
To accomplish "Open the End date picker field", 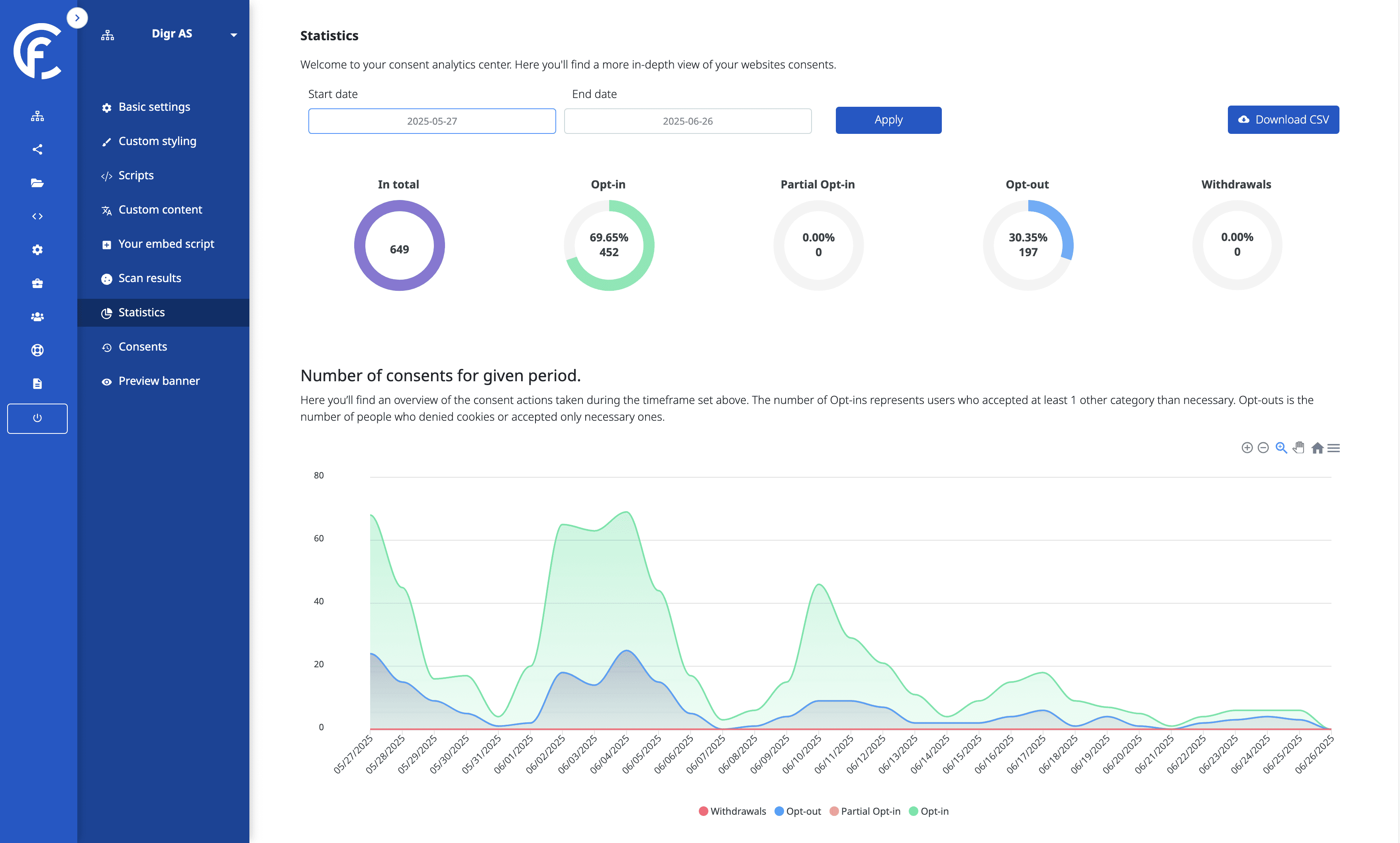I will tap(687, 121).
